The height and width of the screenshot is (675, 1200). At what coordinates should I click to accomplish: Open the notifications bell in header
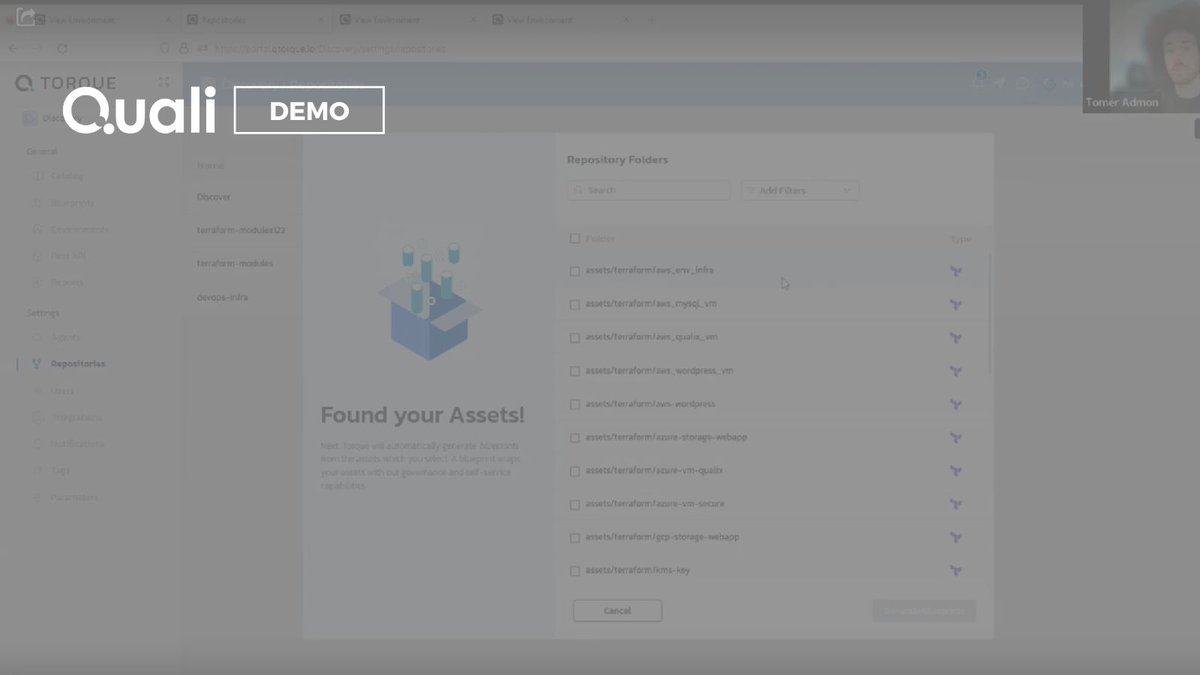pos(978,82)
